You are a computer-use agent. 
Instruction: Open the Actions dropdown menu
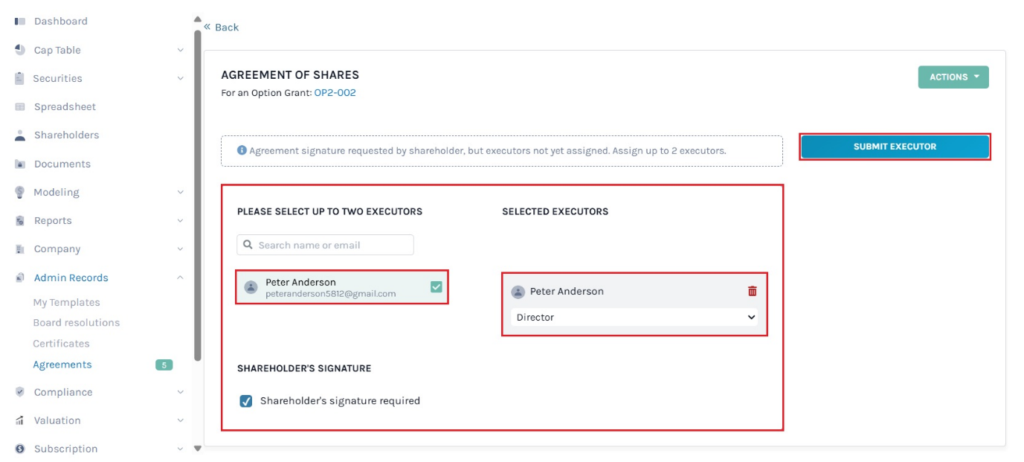pos(952,77)
